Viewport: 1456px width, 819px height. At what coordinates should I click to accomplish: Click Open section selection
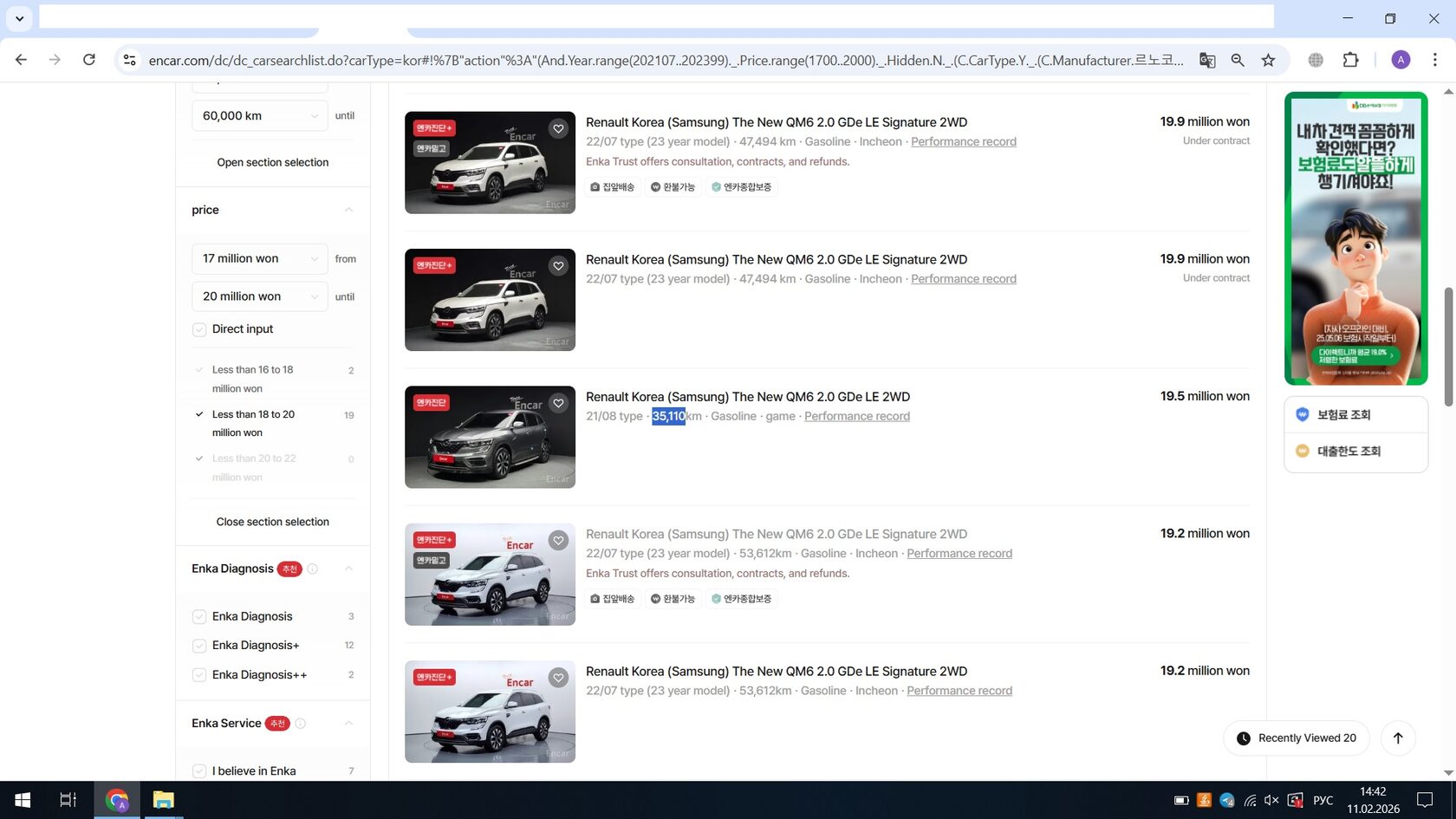pos(273,162)
